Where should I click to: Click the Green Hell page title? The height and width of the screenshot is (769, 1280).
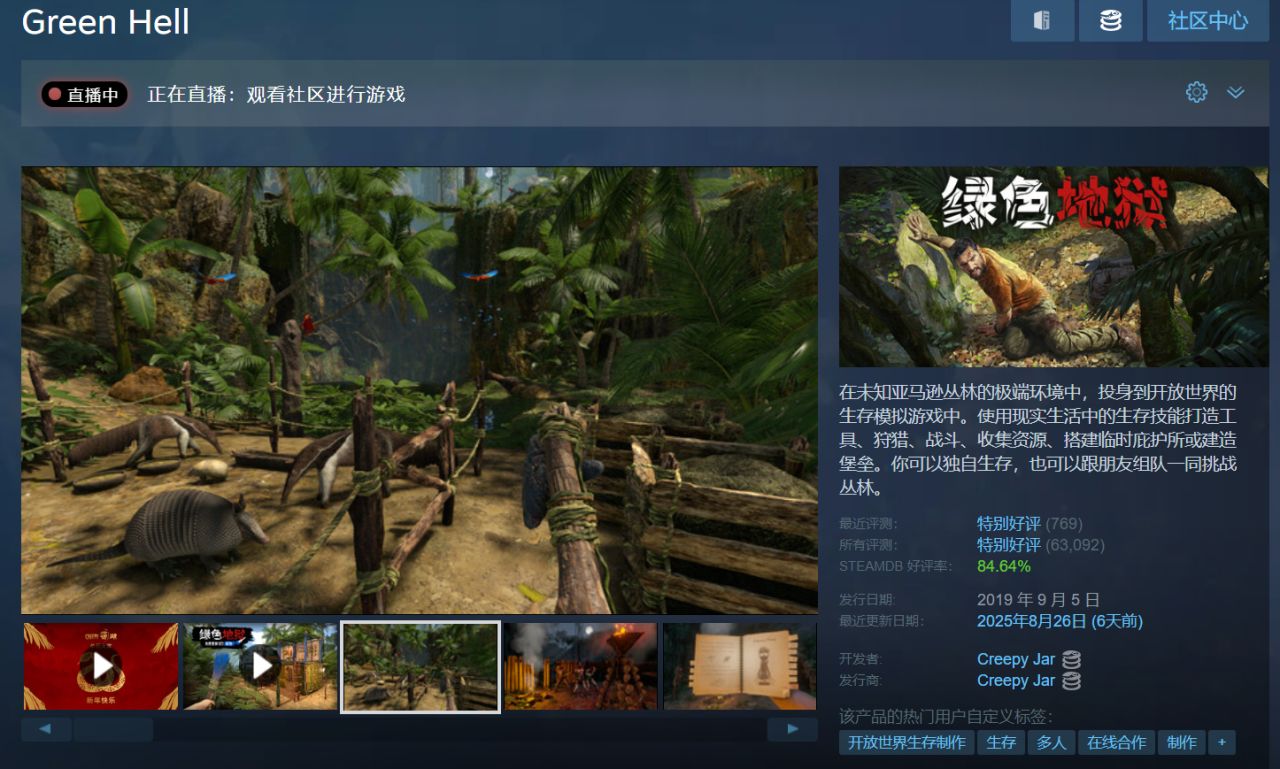(105, 21)
